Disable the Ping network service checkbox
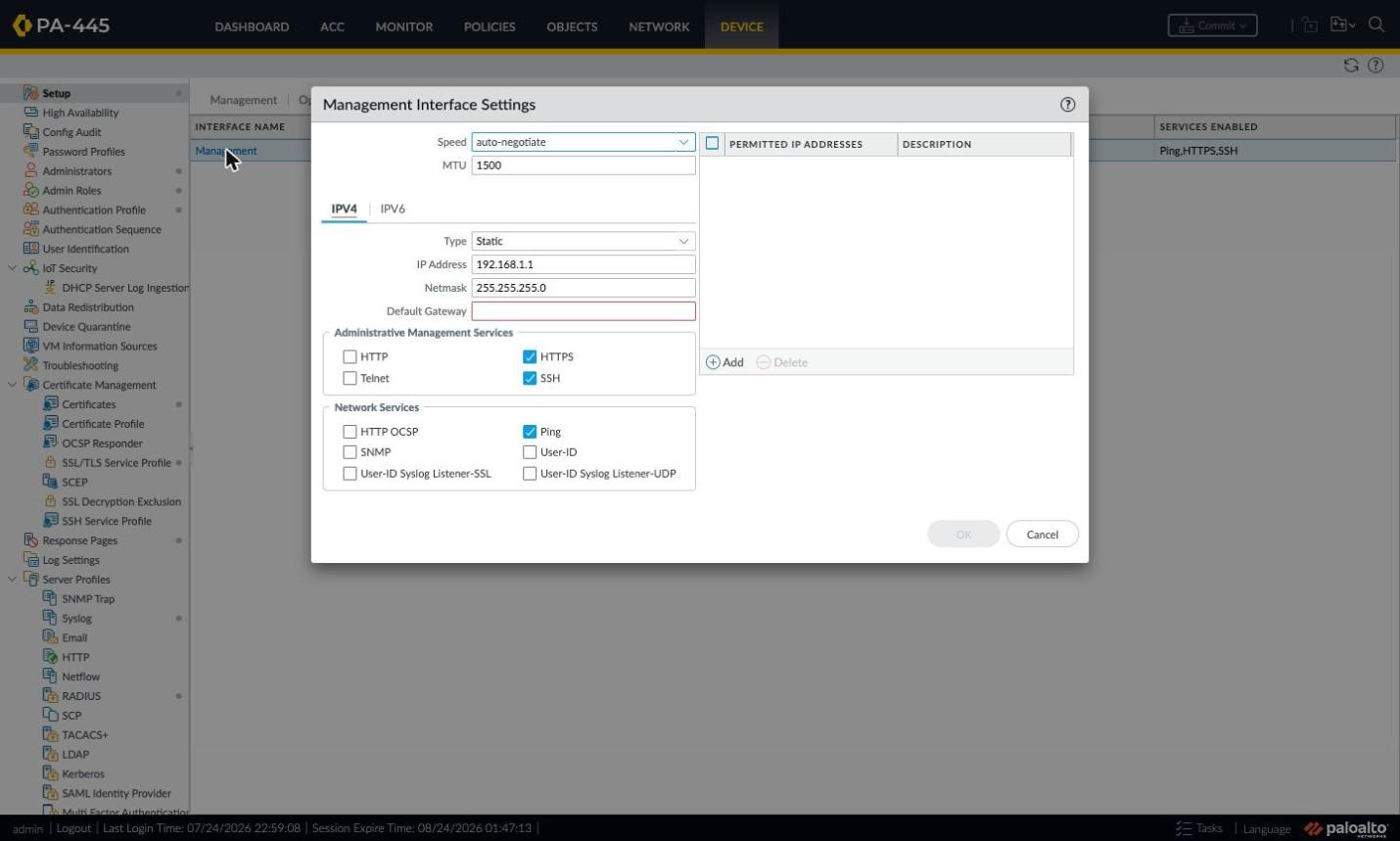 coord(530,431)
